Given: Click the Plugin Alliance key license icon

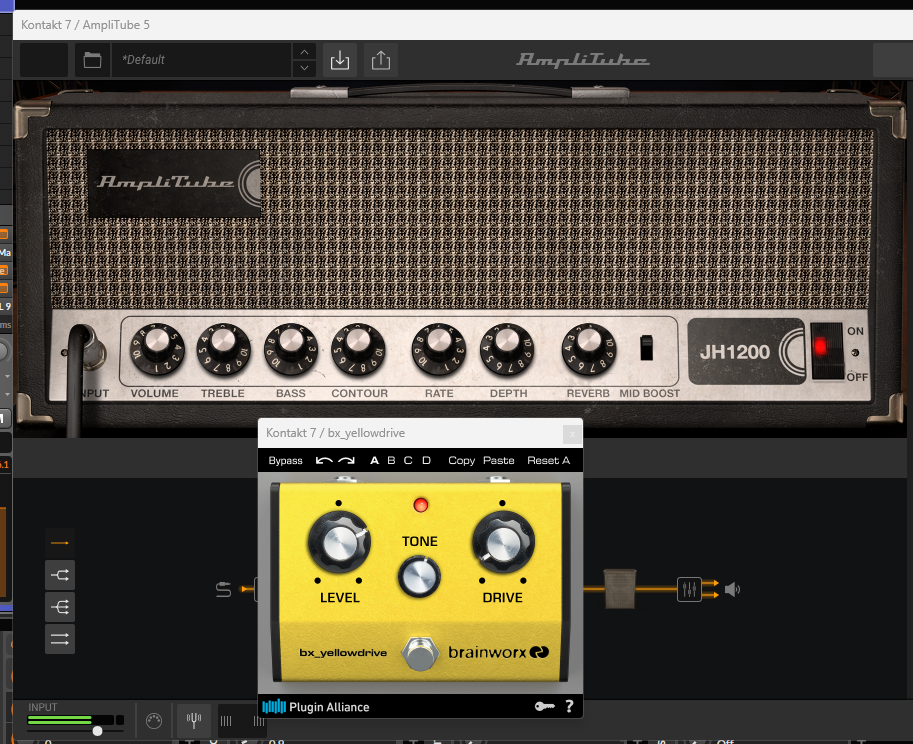Looking at the screenshot, I should [544, 706].
